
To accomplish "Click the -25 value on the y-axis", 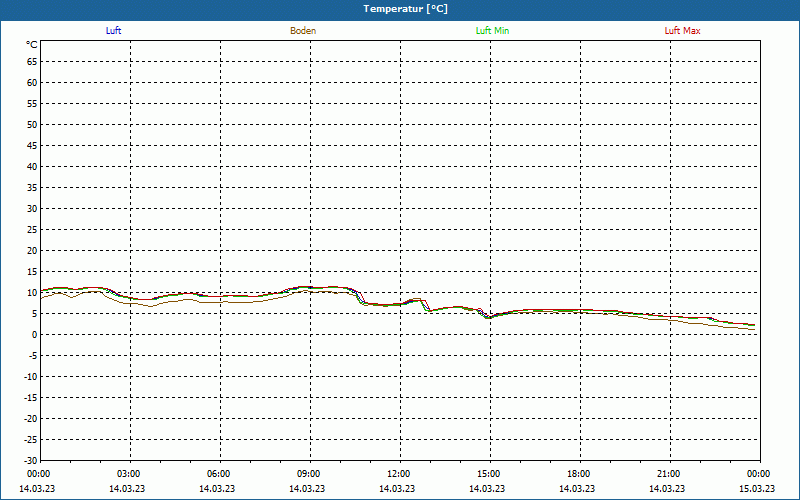I will [x=31, y=440].
